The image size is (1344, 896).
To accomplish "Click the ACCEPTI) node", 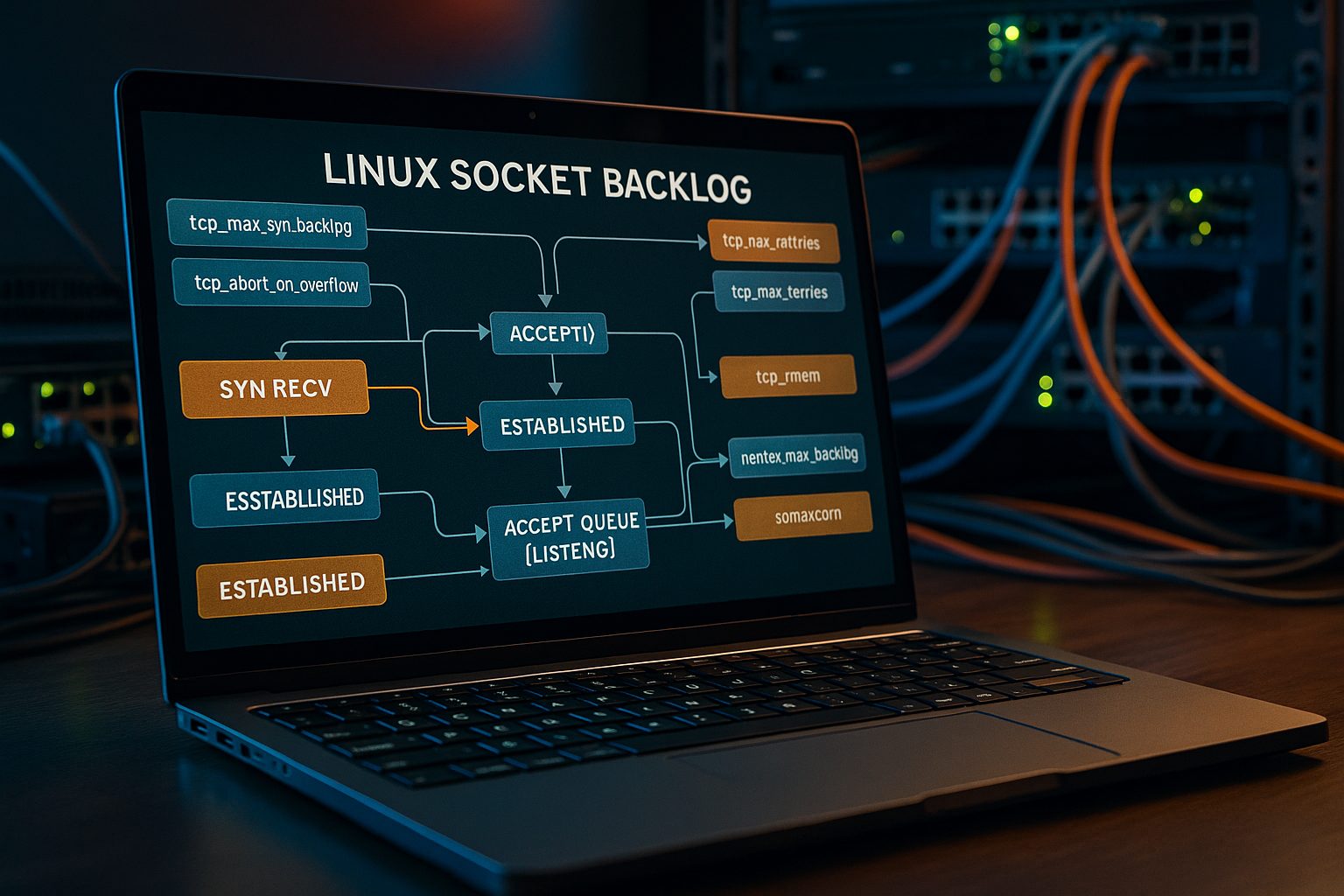I will point(549,333).
